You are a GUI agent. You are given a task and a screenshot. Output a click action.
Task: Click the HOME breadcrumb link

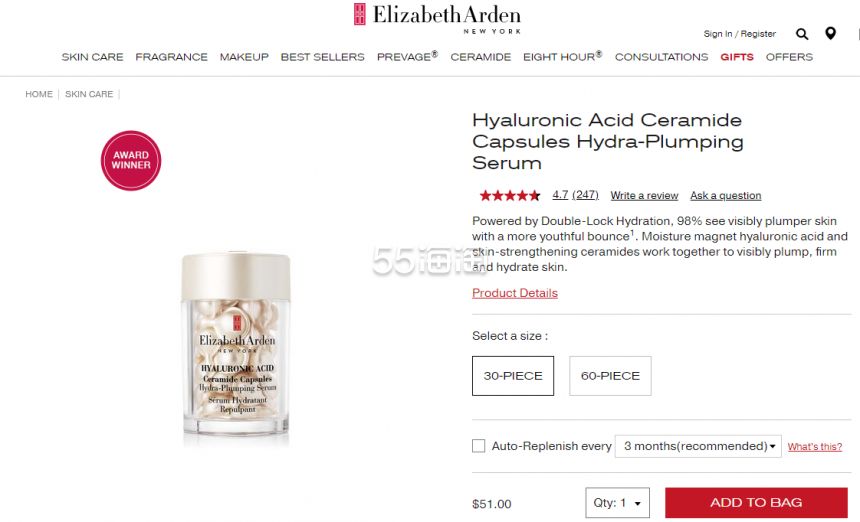39,94
